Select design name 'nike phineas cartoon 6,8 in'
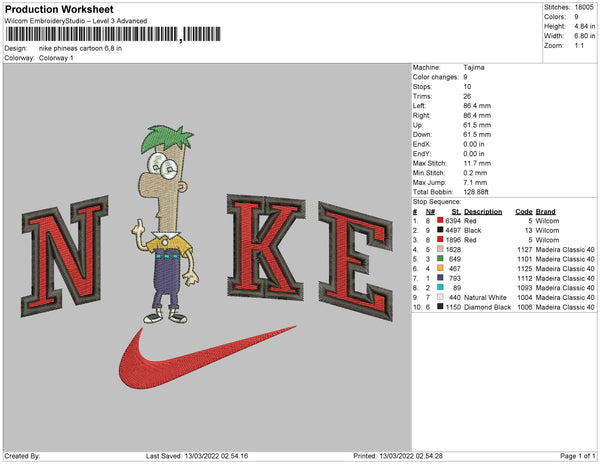The image size is (600, 464). (80, 49)
